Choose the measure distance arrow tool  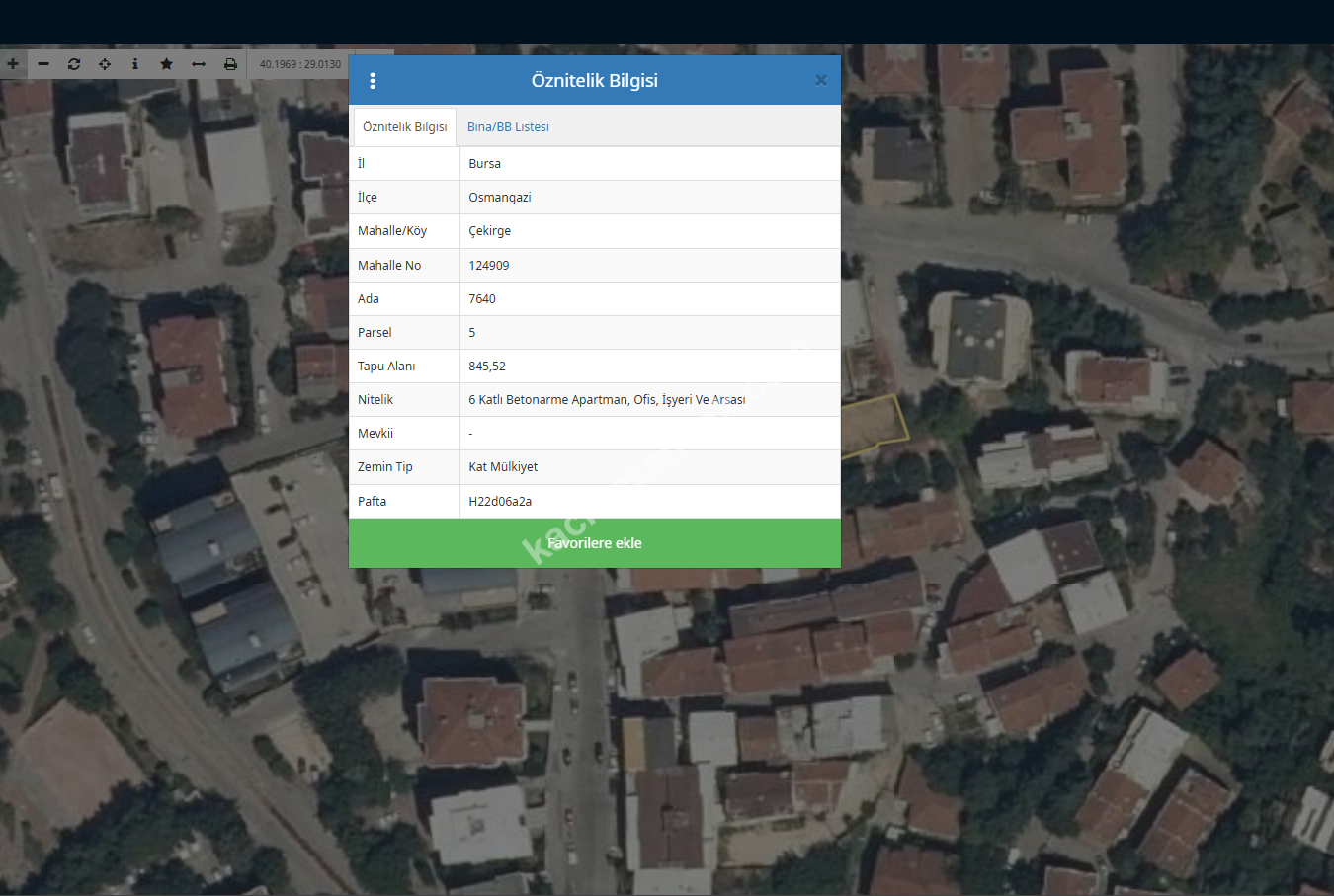click(199, 64)
